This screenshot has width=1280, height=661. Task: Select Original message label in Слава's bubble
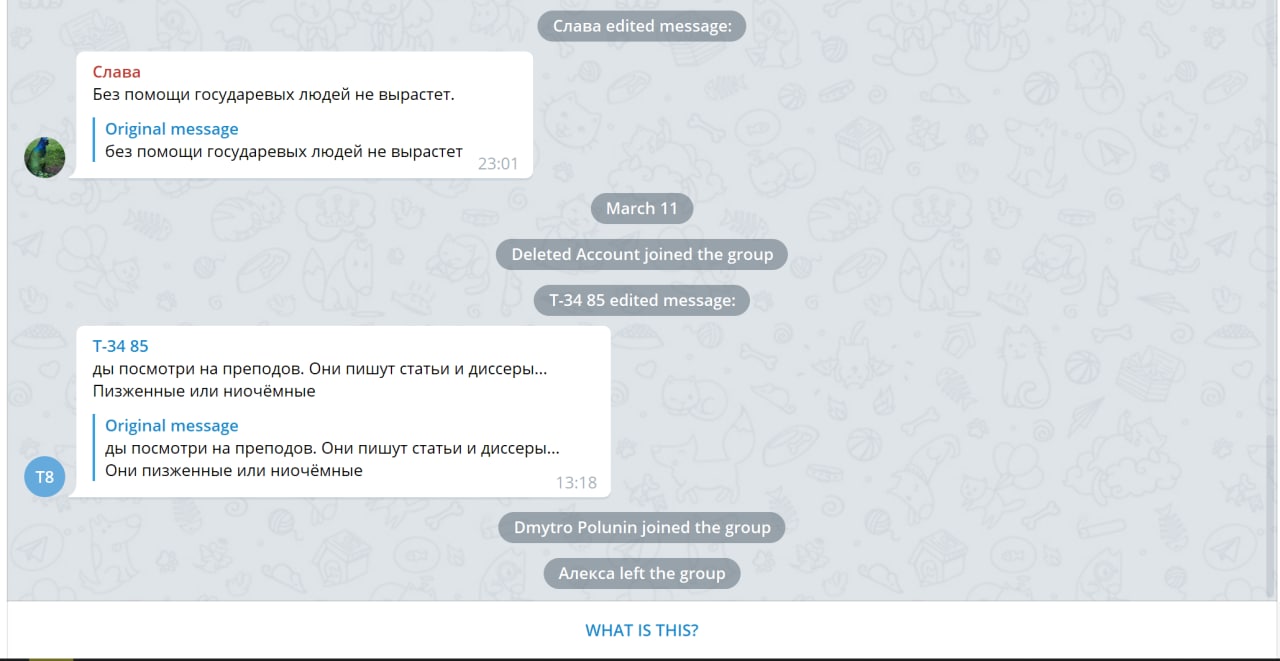coord(172,129)
